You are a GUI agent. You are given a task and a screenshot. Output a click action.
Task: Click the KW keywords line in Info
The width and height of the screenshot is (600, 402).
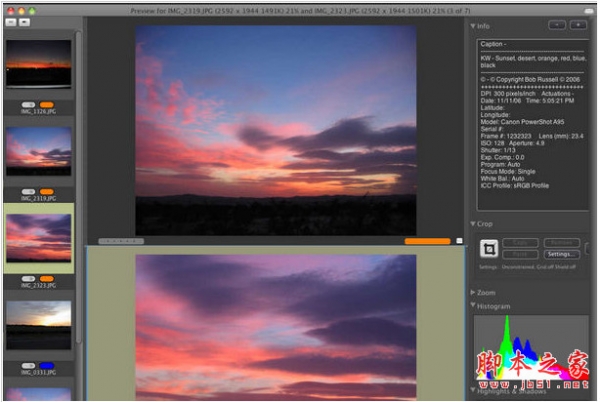pyautogui.click(x=533, y=62)
